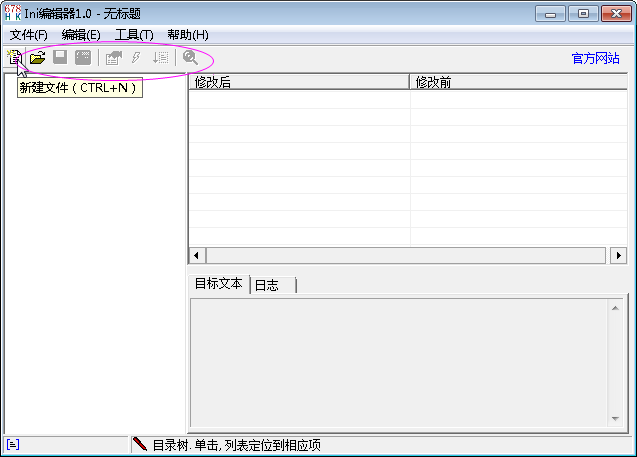Click the sort list toolbar icon
This screenshot has width=637, height=457.
click(x=160, y=58)
